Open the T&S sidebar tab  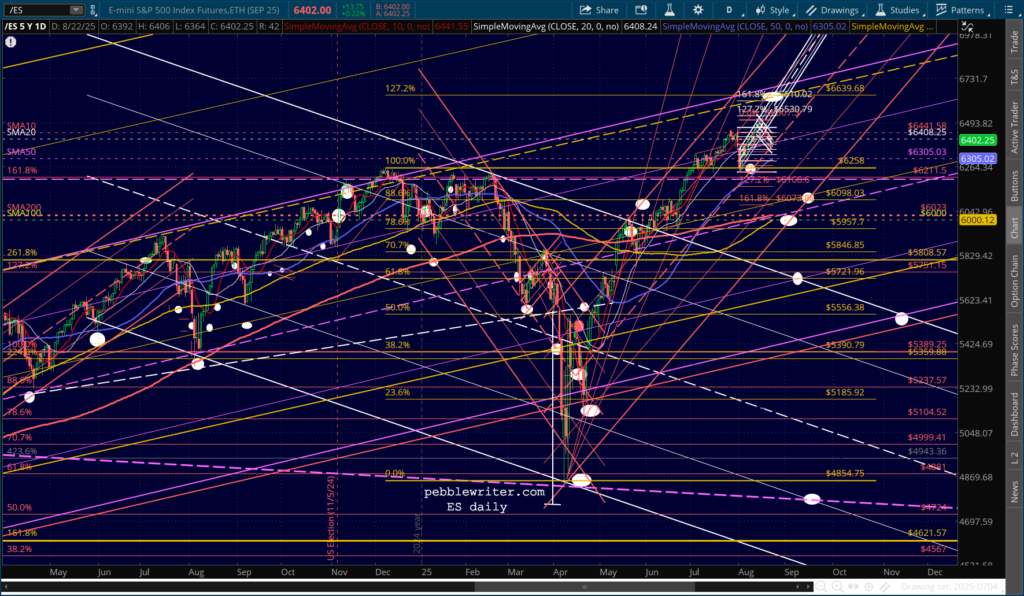pos(1014,76)
